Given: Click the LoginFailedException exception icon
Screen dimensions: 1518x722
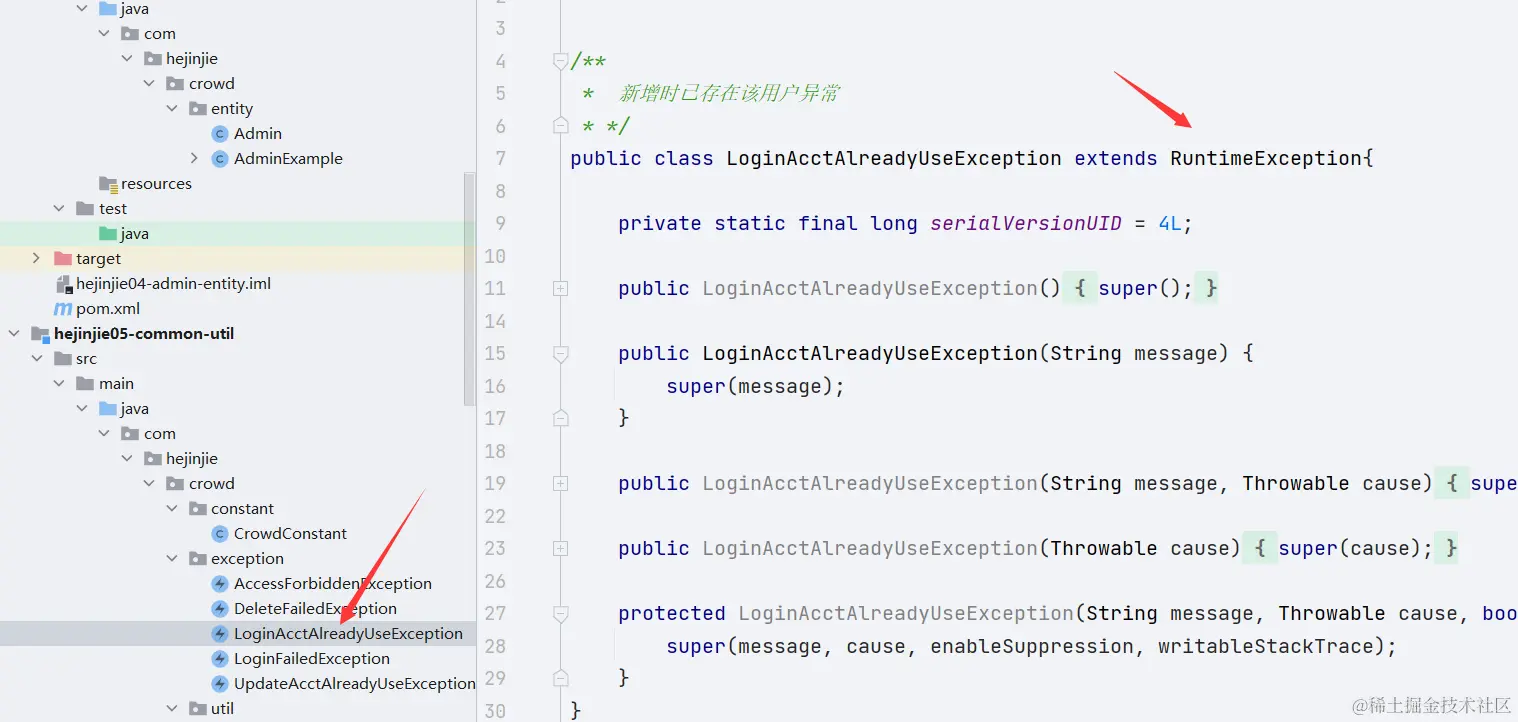Looking at the screenshot, I should click(x=220, y=659).
